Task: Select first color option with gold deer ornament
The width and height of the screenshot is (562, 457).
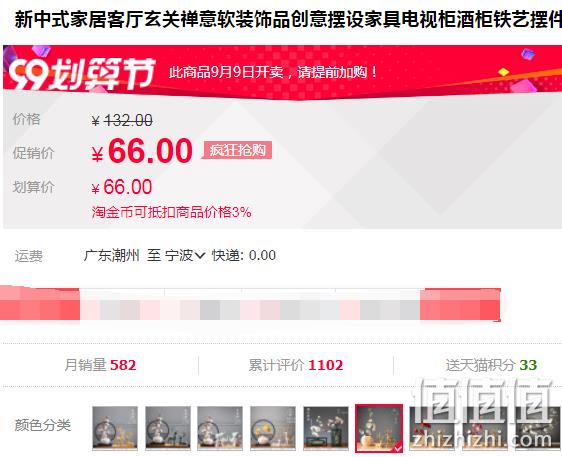Action: click(x=115, y=428)
